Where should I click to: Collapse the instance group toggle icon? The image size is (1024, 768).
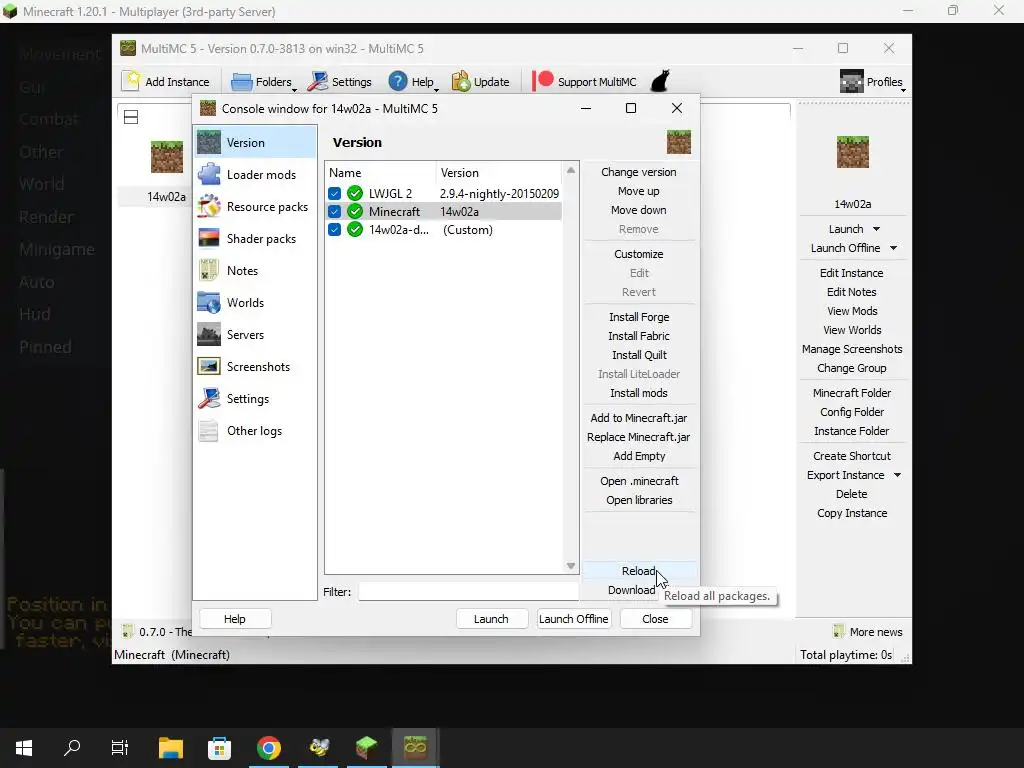pyautogui.click(x=131, y=117)
